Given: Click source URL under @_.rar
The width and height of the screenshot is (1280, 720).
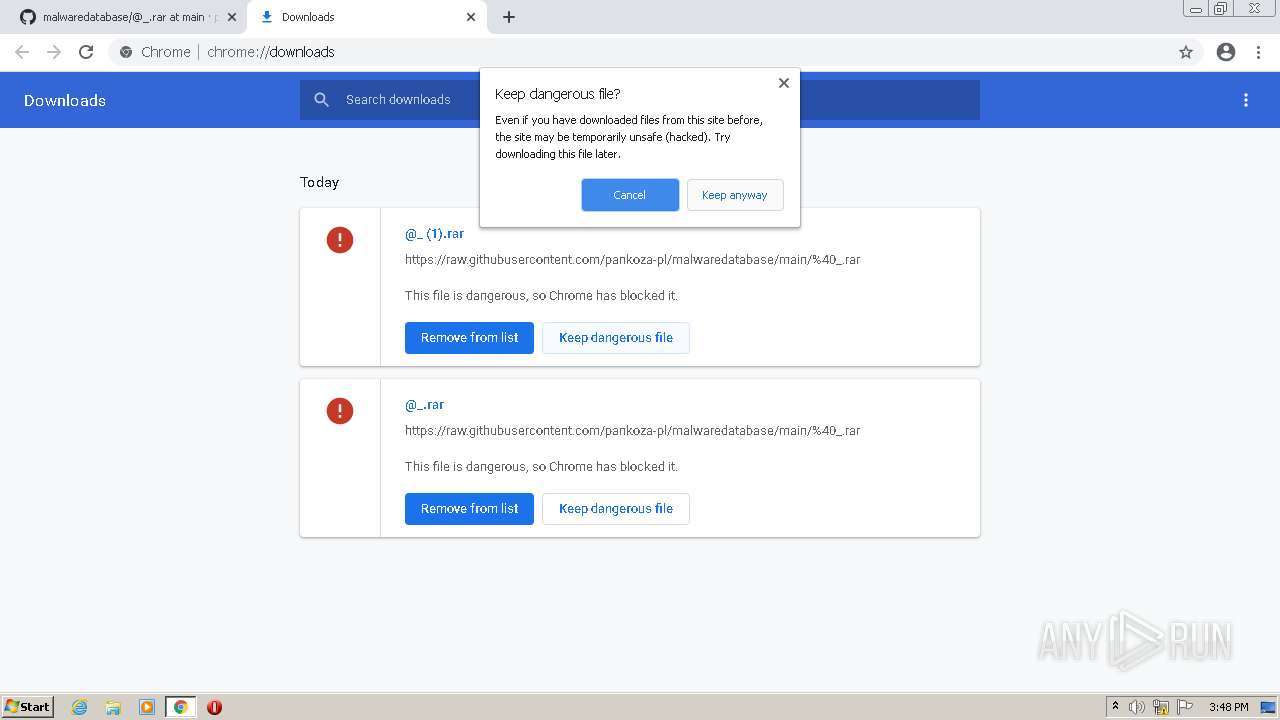Looking at the screenshot, I should coord(632,431).
